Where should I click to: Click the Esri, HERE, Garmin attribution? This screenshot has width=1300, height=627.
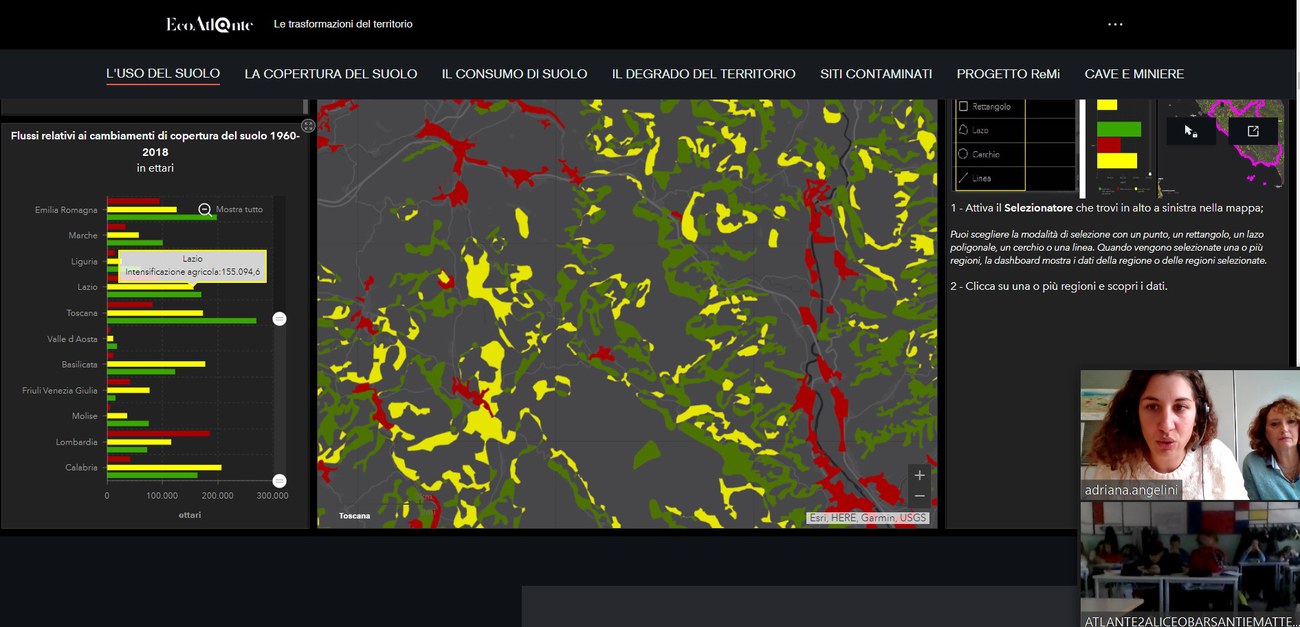click(x=867, y=518)
